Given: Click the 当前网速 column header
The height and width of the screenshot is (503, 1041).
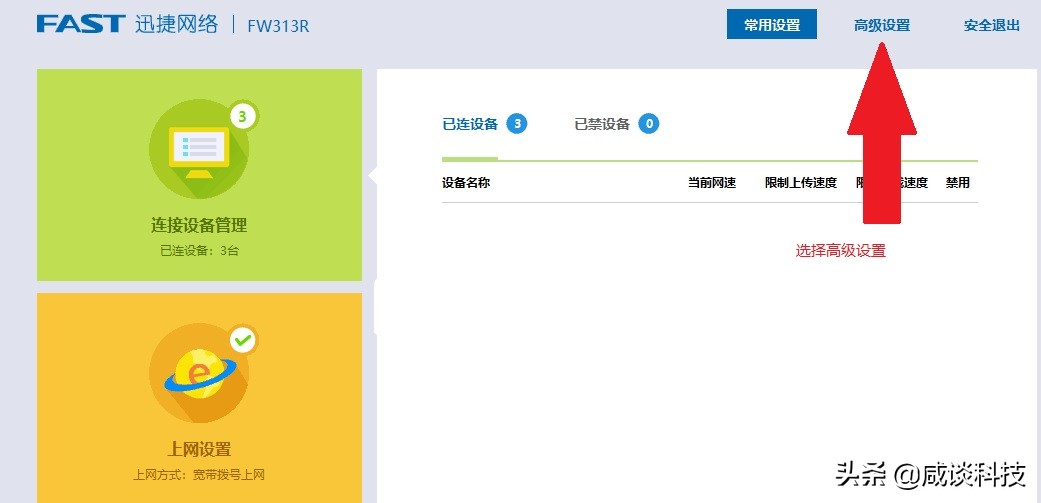Looking at the screenshot, I should [x=712, y=182].
